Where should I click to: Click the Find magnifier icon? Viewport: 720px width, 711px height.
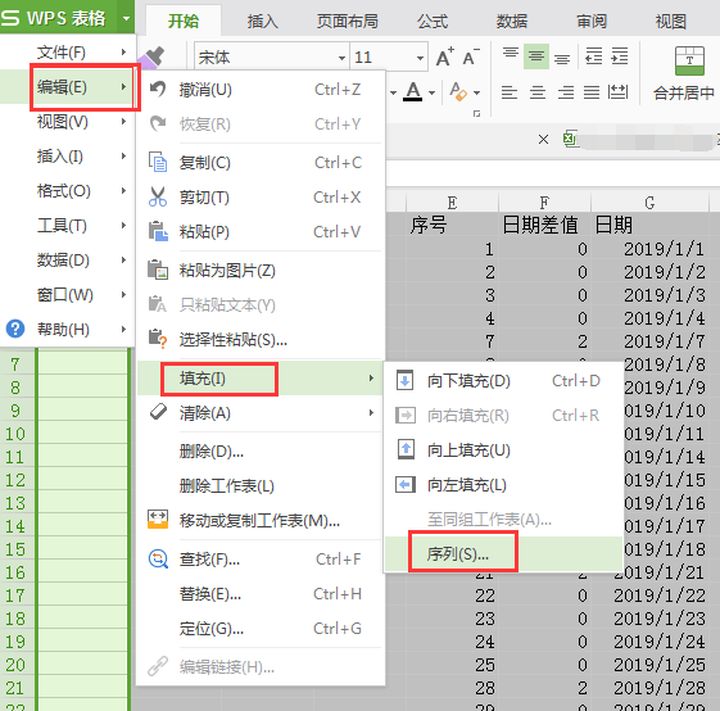(x=158, y=559)
